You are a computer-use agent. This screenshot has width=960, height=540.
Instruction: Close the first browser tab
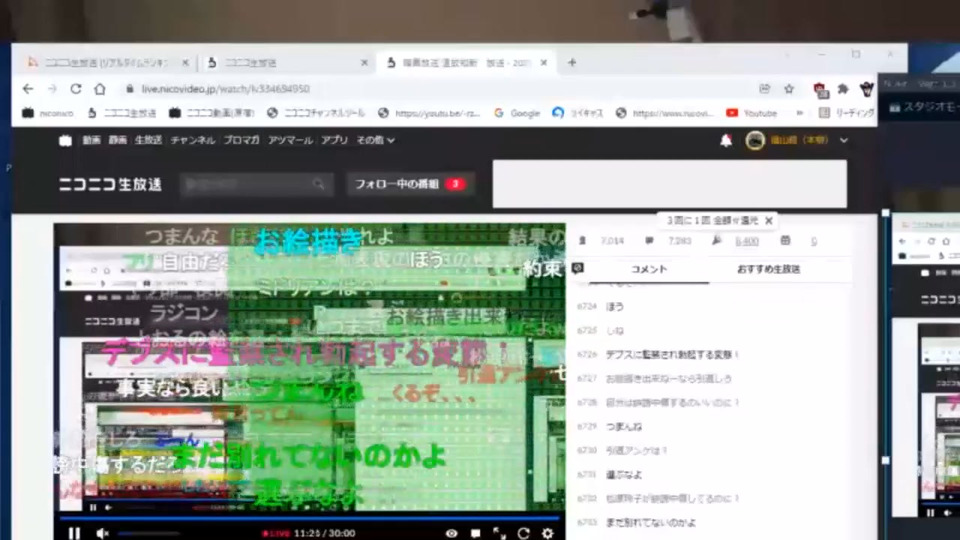click(x=186, y=62)
